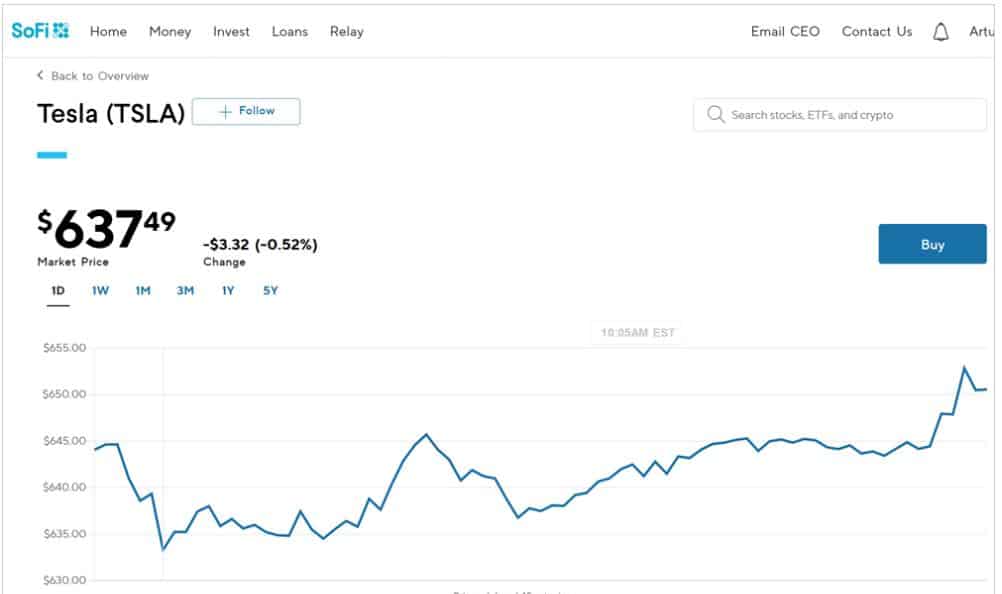Focus the stocks search field
This screenshot has height=594, width=1002.
pos(840,115)
